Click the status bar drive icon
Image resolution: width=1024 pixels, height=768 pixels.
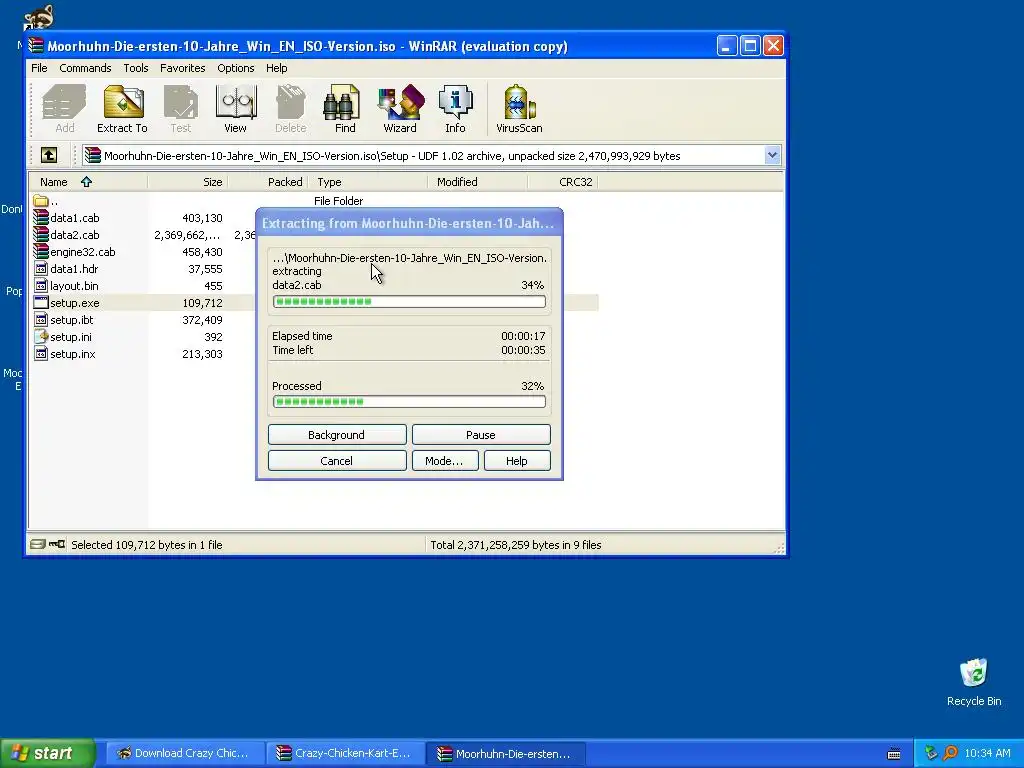click(37, 544)
